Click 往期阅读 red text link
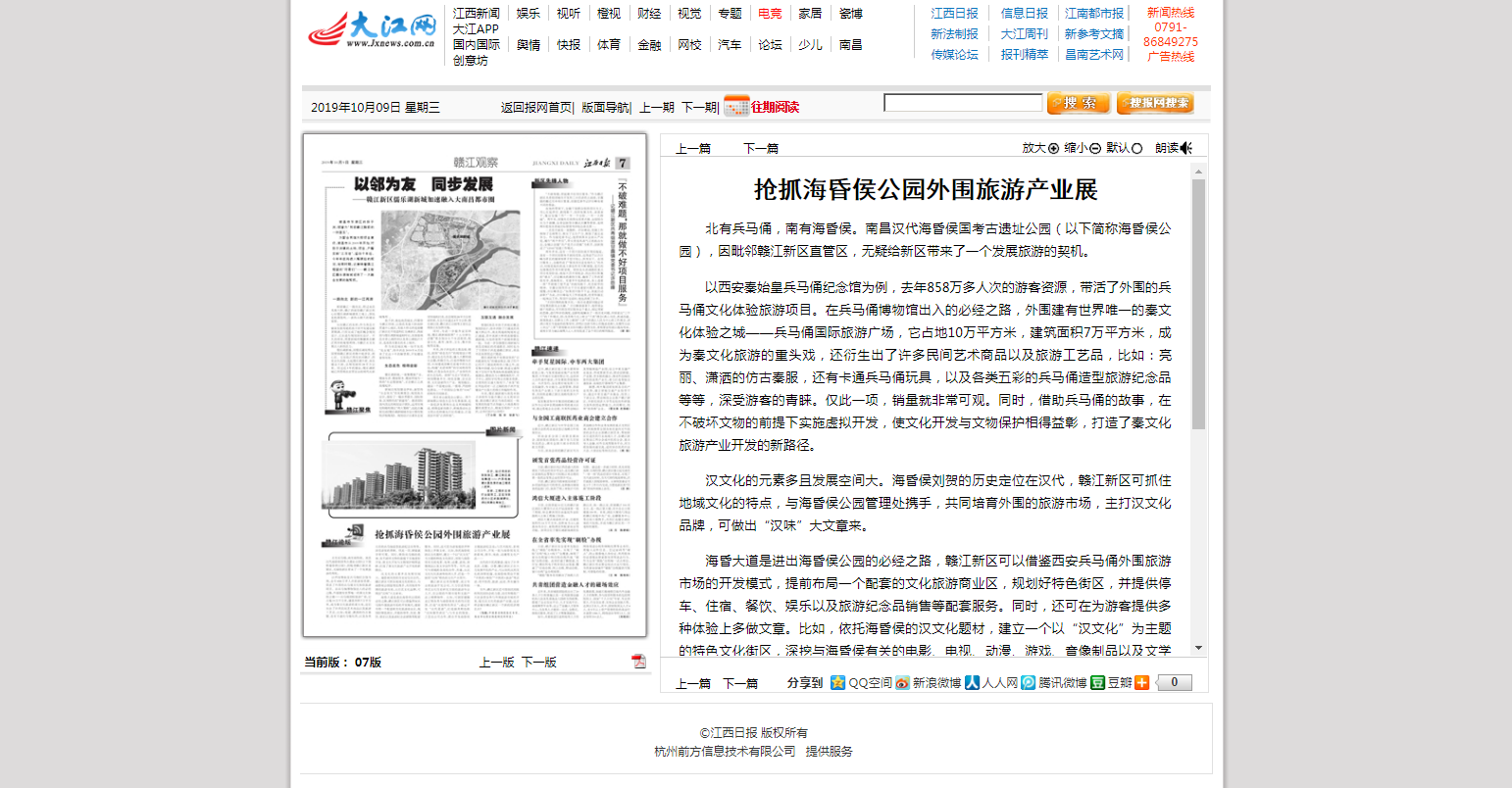1512x788 pixels. 776,107
